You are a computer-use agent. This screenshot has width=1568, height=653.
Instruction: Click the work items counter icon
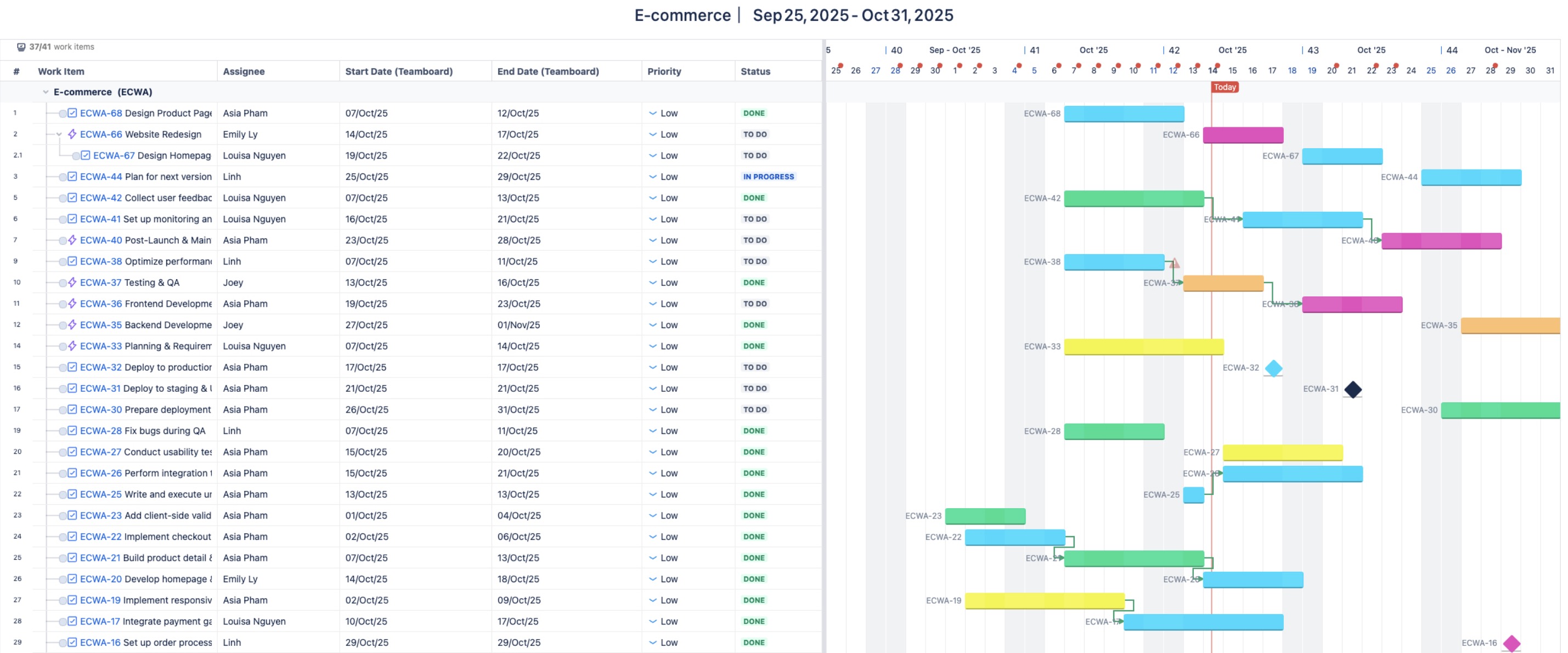[21, 47]
